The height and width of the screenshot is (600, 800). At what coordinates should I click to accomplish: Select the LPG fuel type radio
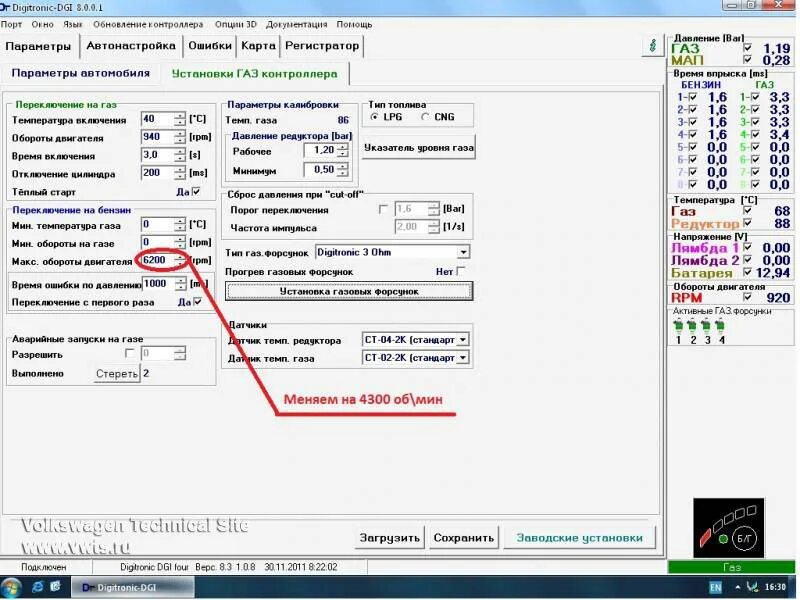(374, 117)
